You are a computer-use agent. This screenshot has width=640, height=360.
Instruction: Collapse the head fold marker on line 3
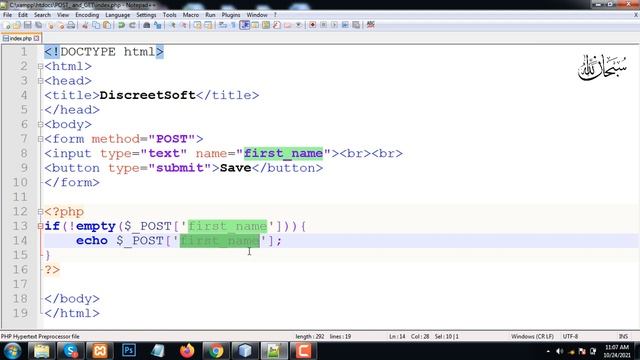[40, 81]
